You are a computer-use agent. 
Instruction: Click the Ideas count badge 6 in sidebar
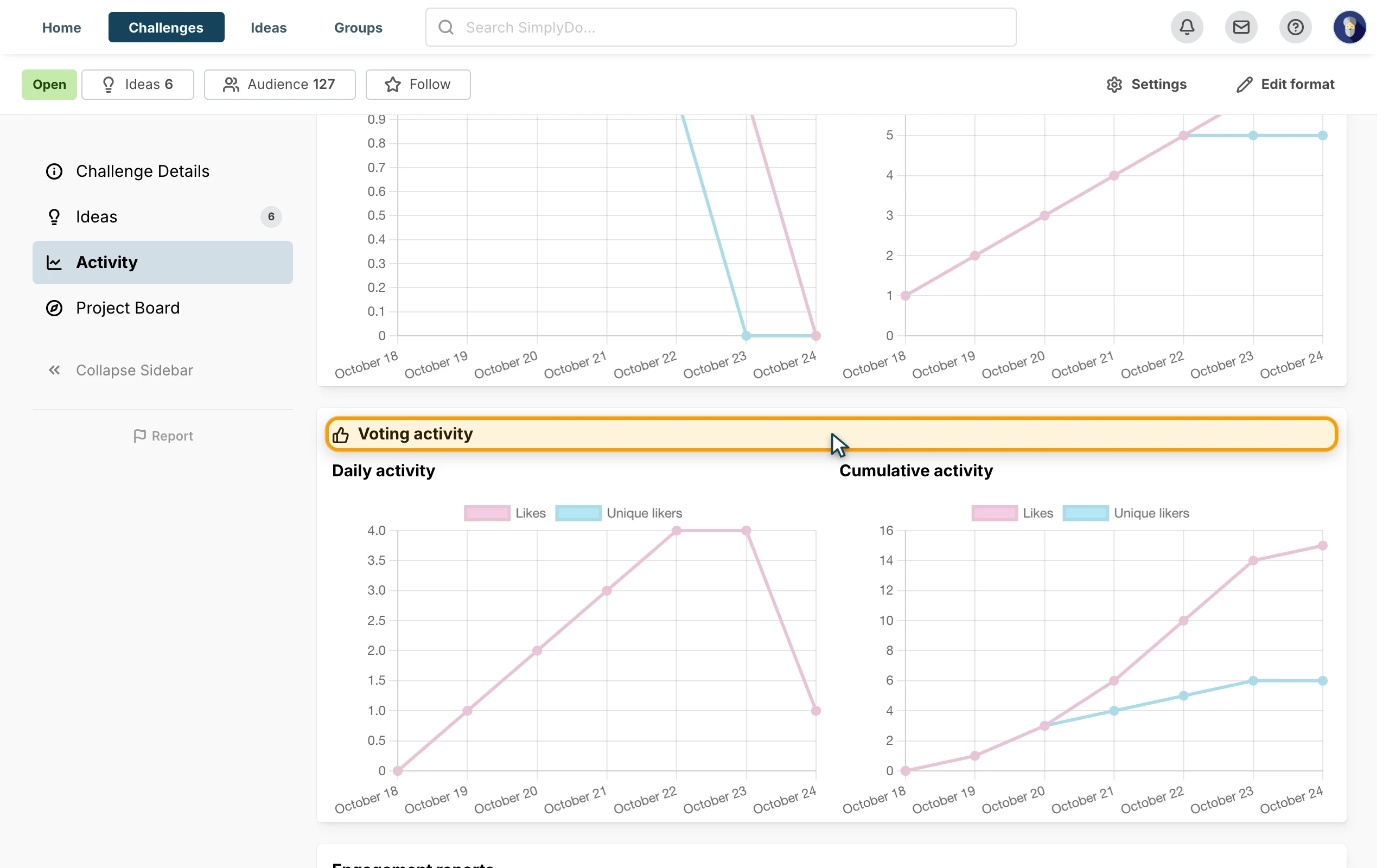tap(271, 216)
